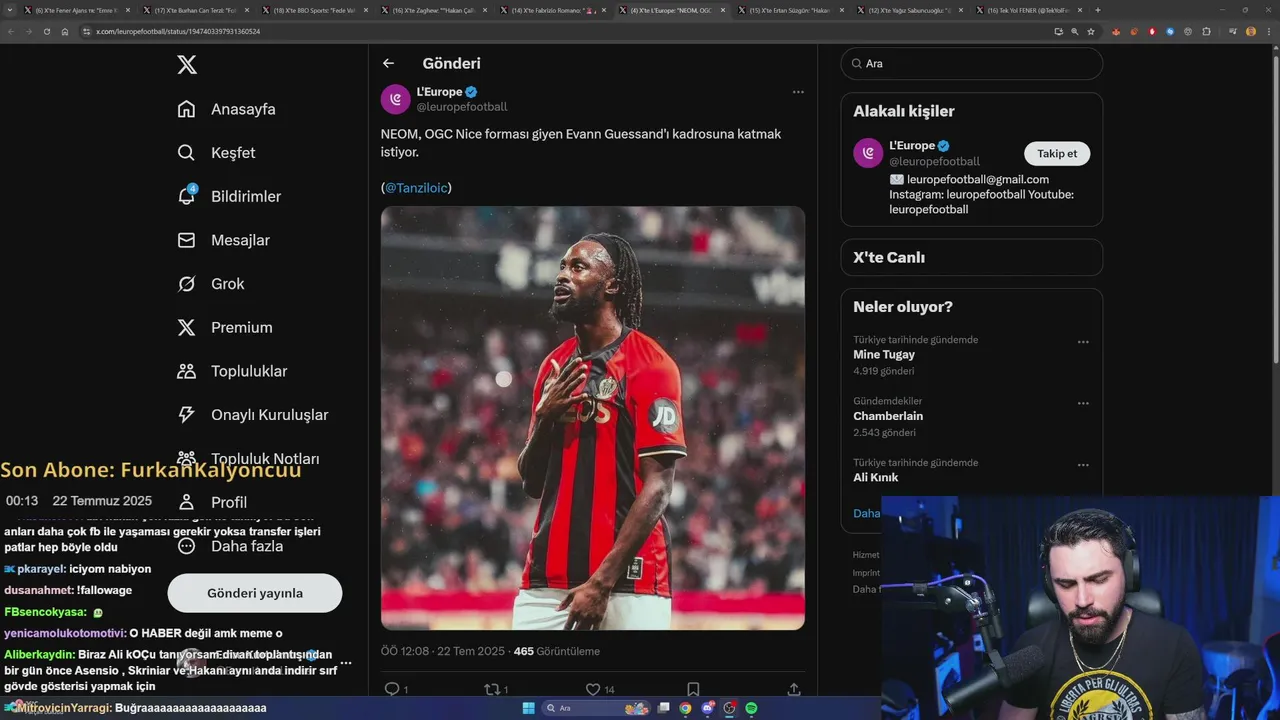Open the Evann Guessand photo
This screenshot has height=720, width=1280.
coord(593,418)
